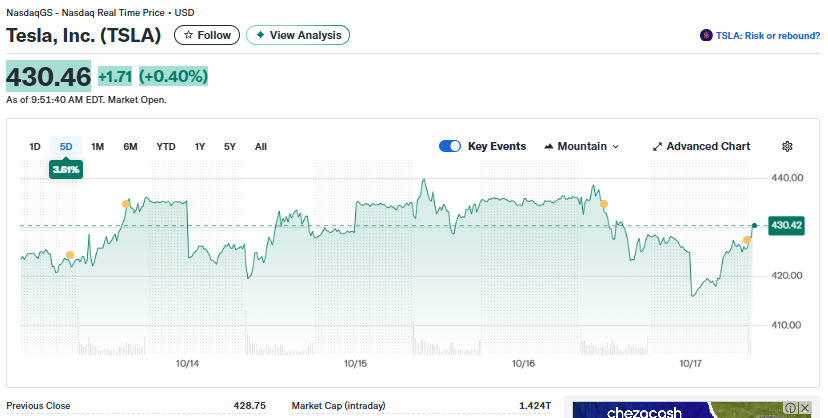The image size is (828, 418).
Task: Choose the YTD range tab
Action: pos(165,147)
